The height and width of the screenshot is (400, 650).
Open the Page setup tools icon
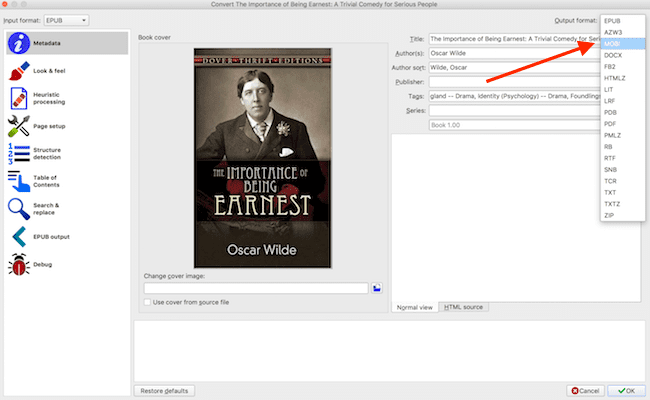coord(19,126)
